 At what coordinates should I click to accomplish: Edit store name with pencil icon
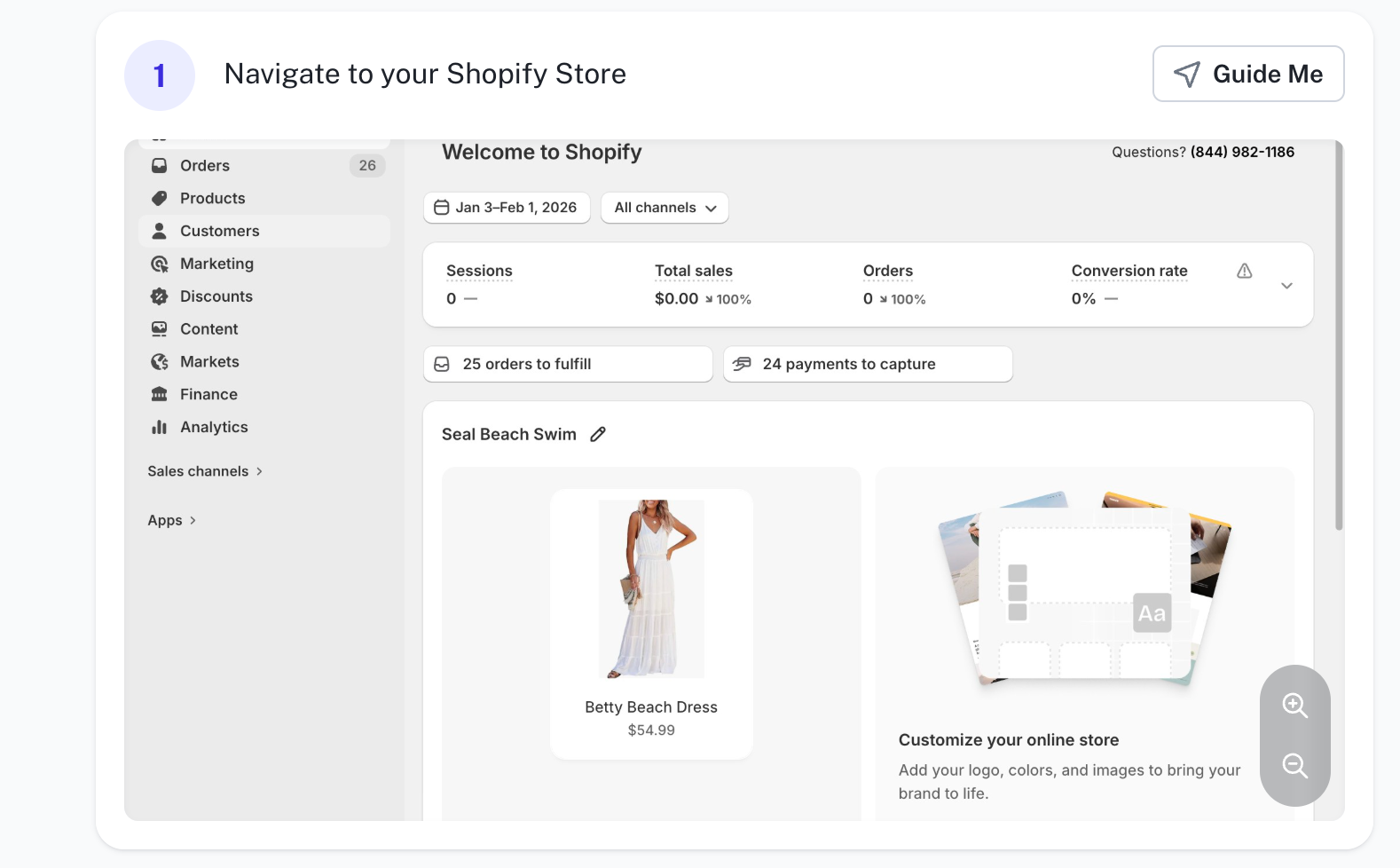[x=598, y=434]
